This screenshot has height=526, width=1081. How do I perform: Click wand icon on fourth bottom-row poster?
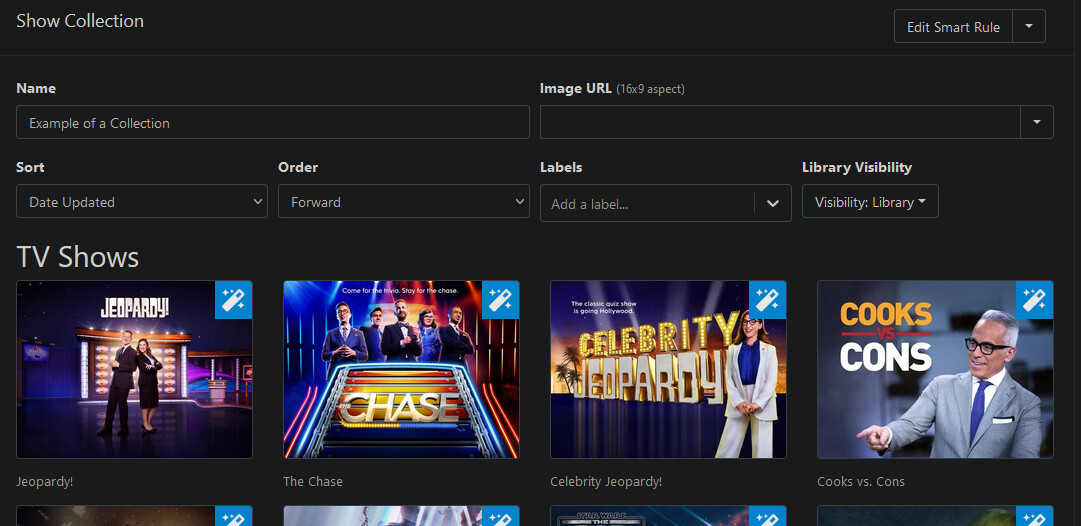[1034, 517]
